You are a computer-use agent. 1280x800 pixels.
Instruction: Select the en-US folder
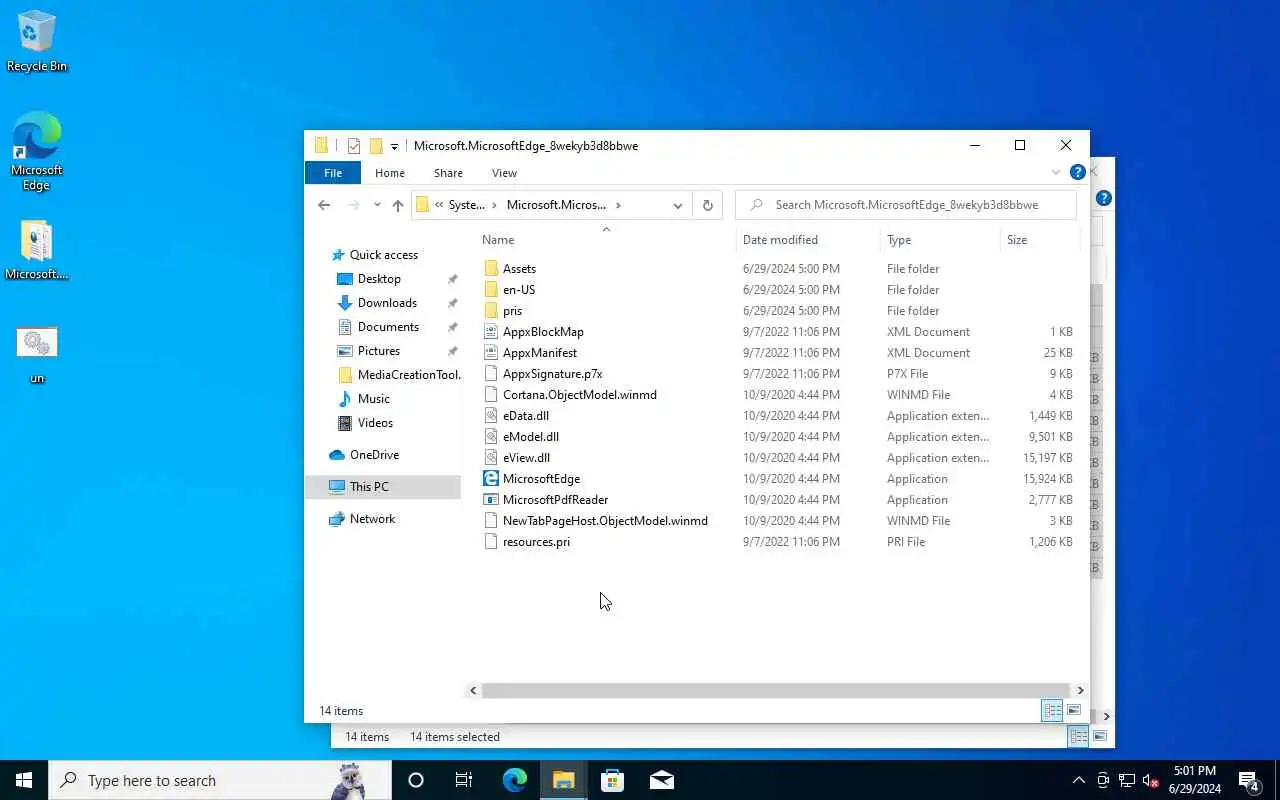click(518, 290)
